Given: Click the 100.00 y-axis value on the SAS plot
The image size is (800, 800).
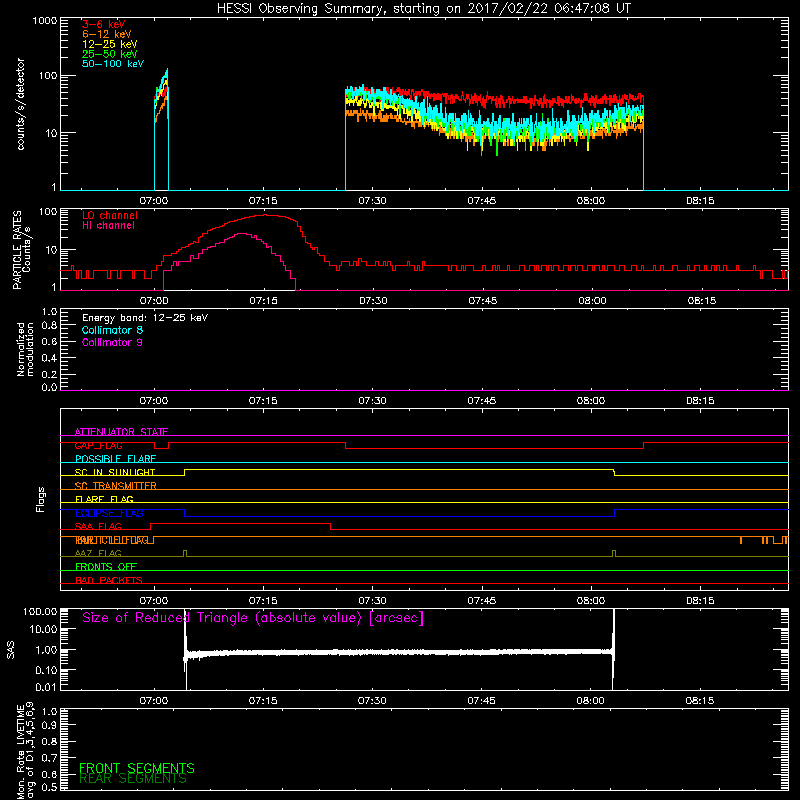Looking at the screenshot, I should click(x=40, y=611).
